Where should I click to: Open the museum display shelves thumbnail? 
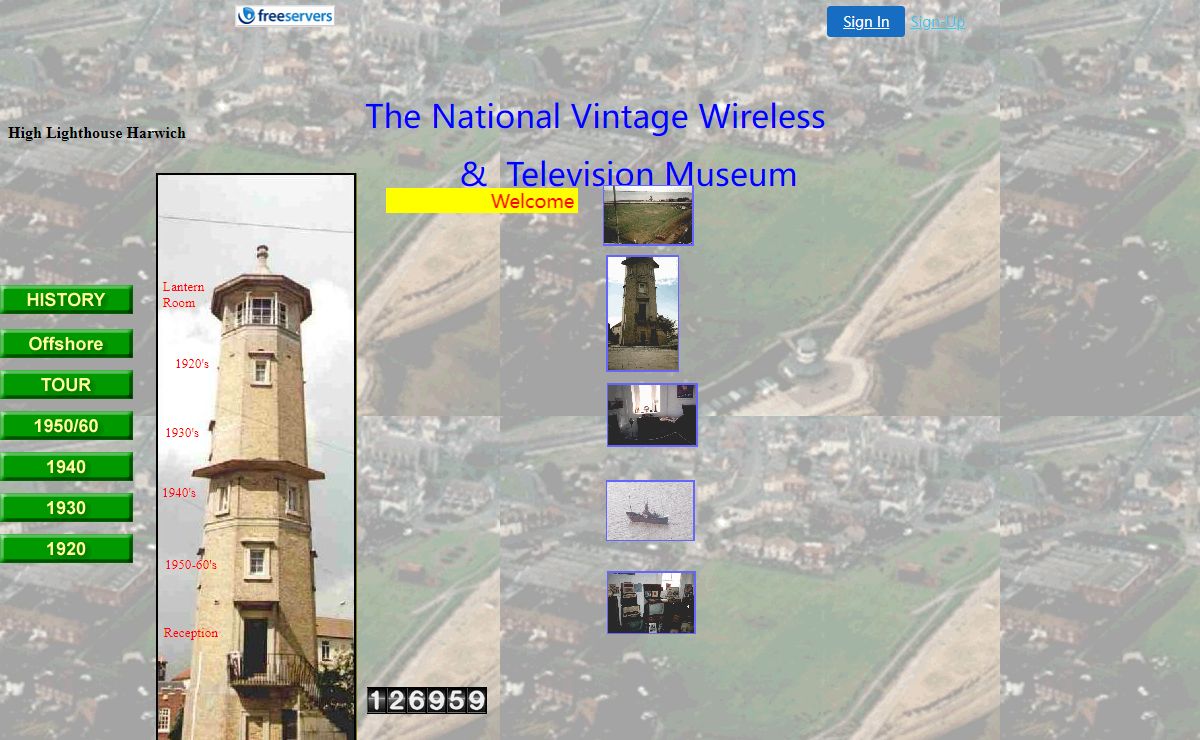point(651,602)
